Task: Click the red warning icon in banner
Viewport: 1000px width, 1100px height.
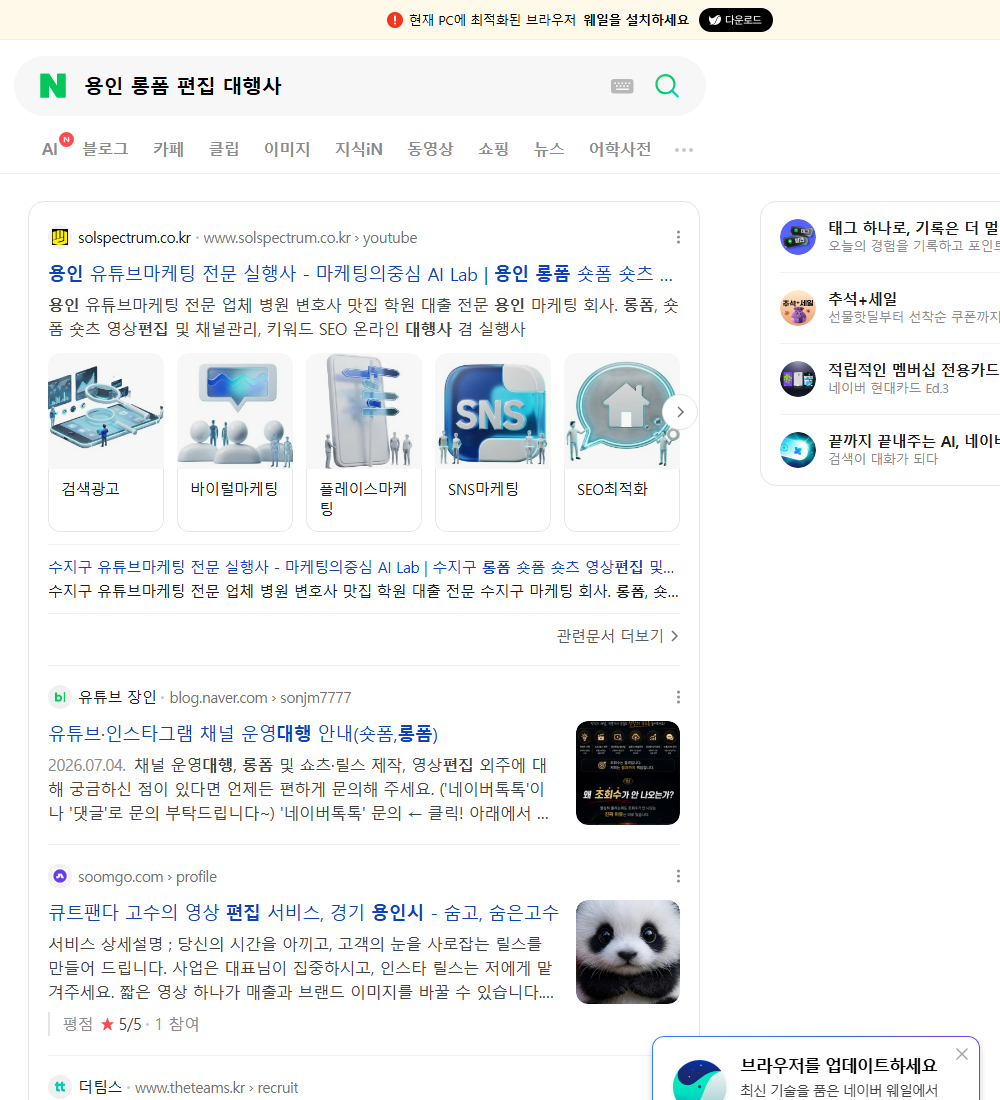Action: (x=395, y=20)
